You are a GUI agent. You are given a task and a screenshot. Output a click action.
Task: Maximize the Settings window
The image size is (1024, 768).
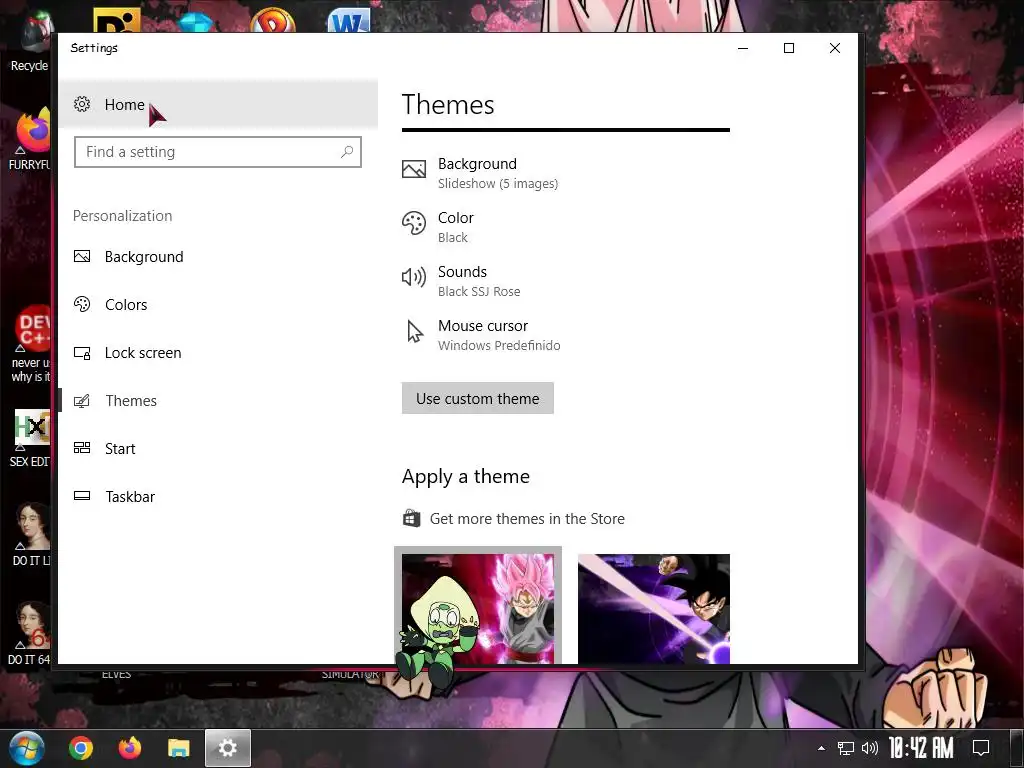point(789,48)
